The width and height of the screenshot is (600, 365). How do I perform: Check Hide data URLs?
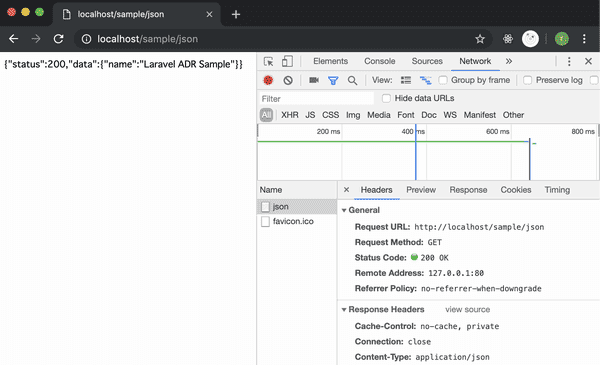pos(386,98)
